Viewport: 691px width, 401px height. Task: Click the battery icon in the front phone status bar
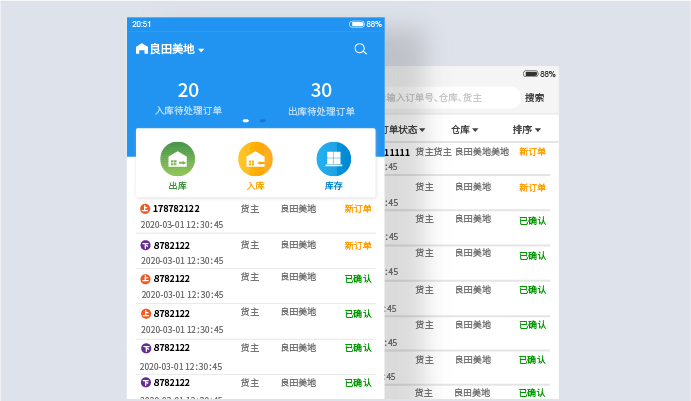pos(357,24)
